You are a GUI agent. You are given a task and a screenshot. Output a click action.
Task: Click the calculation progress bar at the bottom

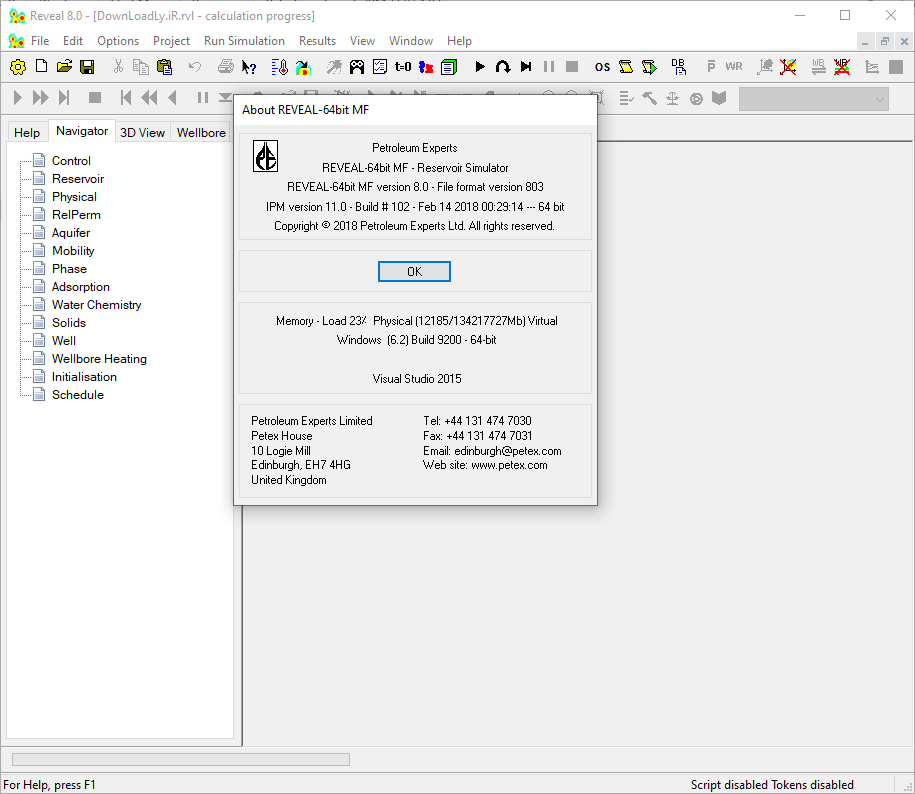pyautogui.click(x=181, y=759)
